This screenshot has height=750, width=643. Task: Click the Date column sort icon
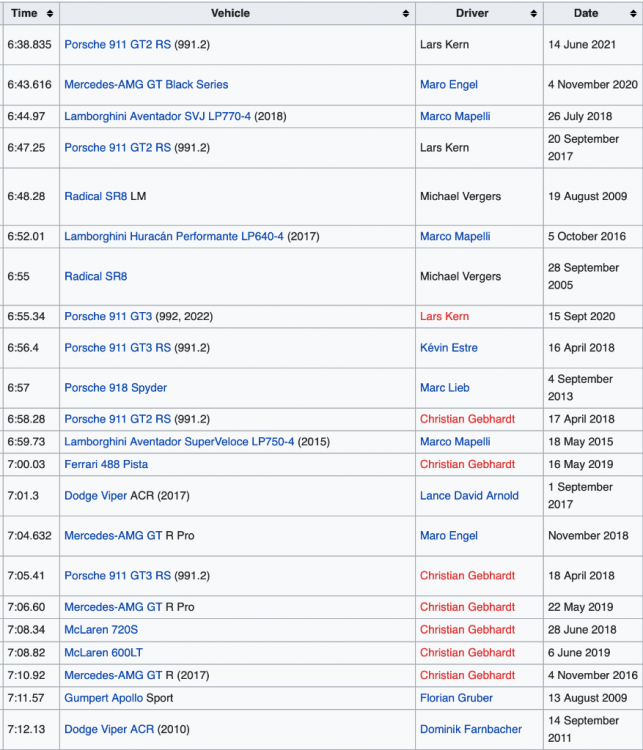(x=633, y=14)
